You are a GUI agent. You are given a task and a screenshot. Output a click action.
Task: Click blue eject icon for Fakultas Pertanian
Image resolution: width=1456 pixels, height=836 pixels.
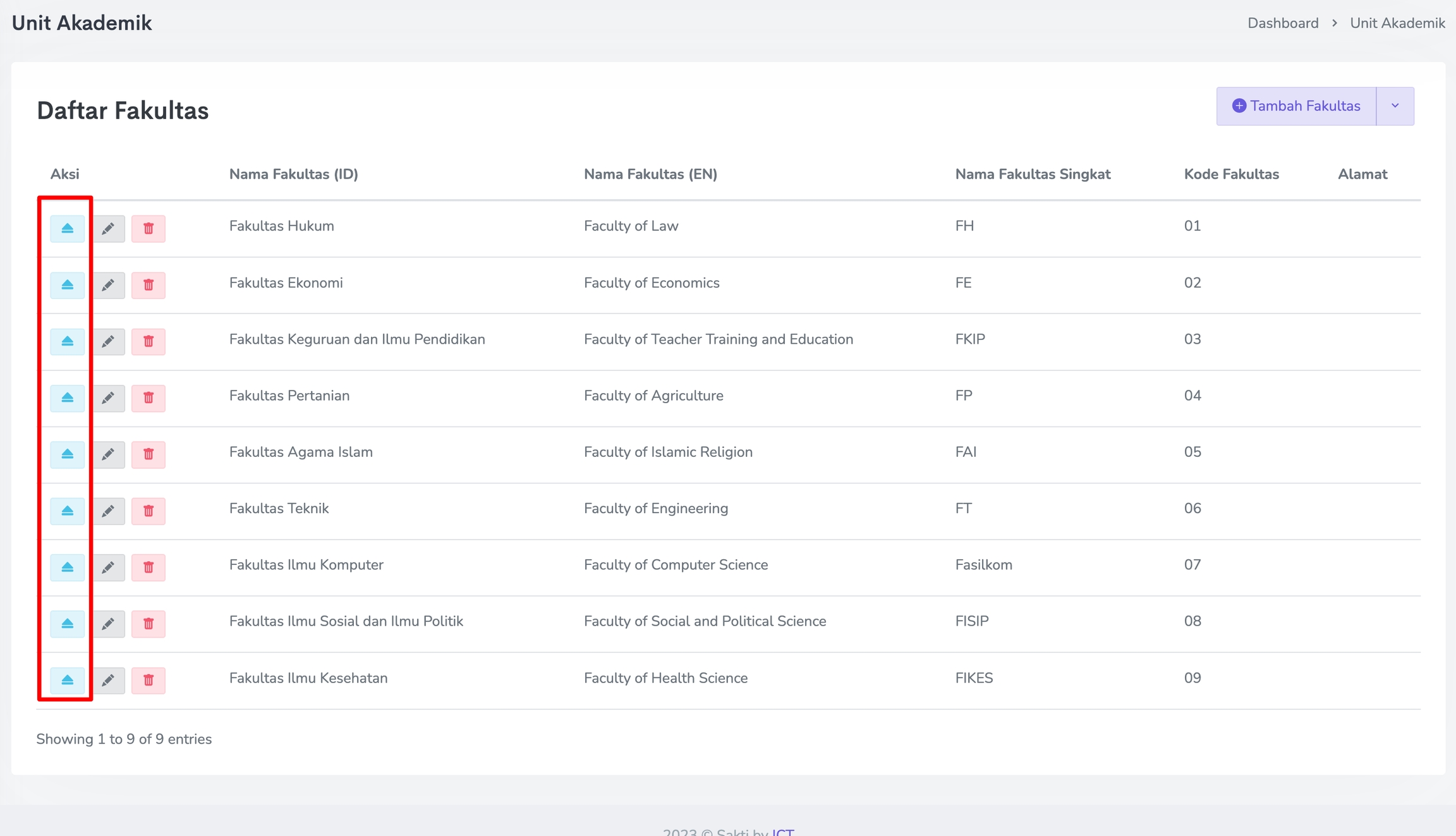[x=67, y=397]
